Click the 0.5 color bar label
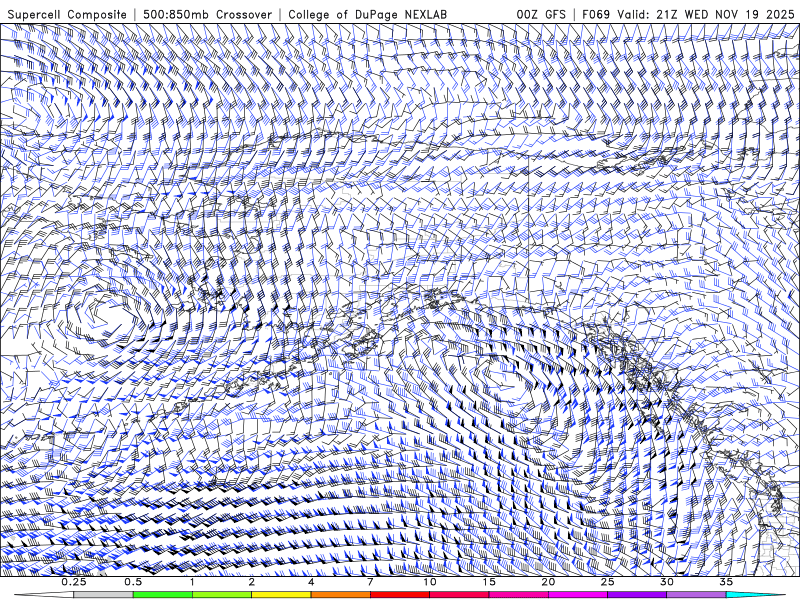Screen dimensions: 800x600 point(133,582)
